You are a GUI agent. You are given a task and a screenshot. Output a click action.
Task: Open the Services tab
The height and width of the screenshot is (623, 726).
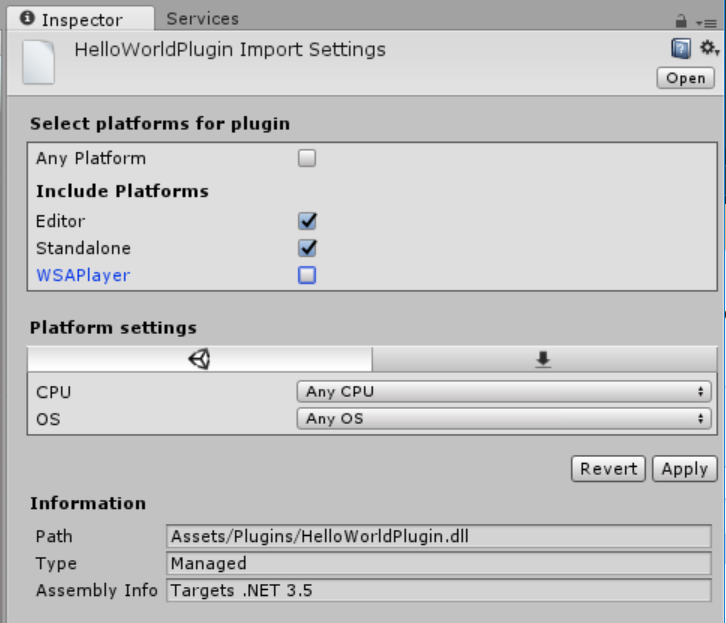(202, 19)
